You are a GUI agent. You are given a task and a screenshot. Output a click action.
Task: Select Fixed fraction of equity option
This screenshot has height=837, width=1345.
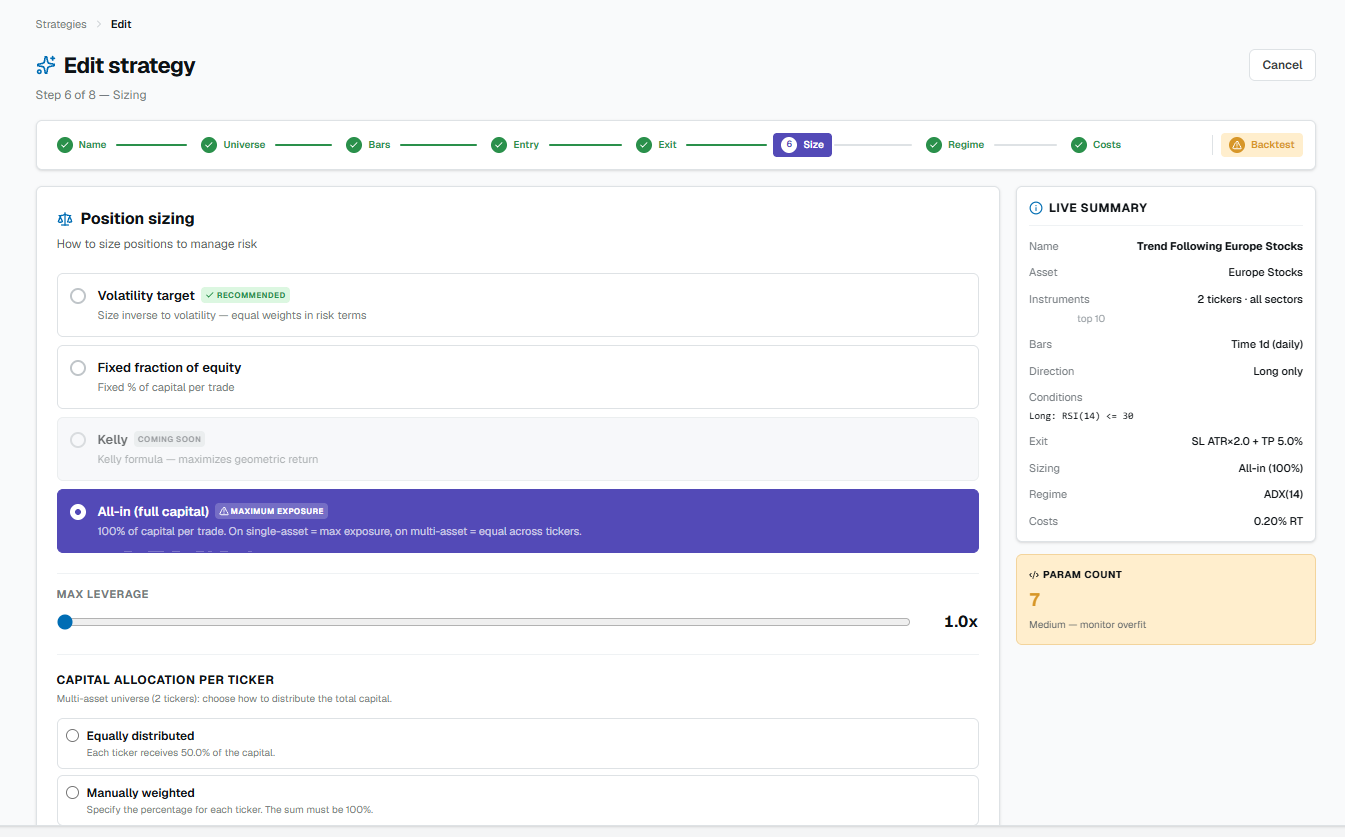78,368
